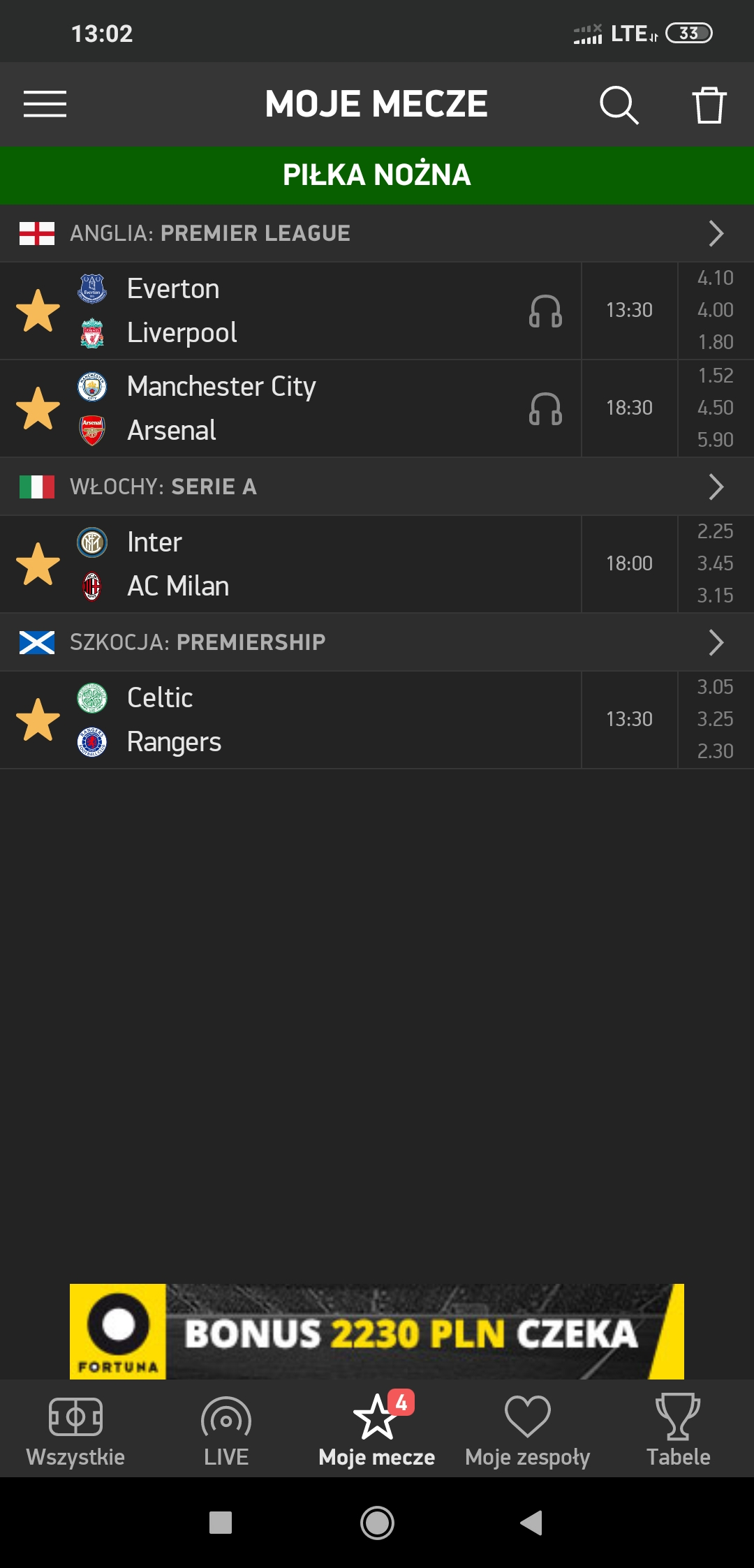The height and width of the screenshot is (1568, 754).
Task: Open the Włochy Serie A chevron
Action: pos(716,487)
